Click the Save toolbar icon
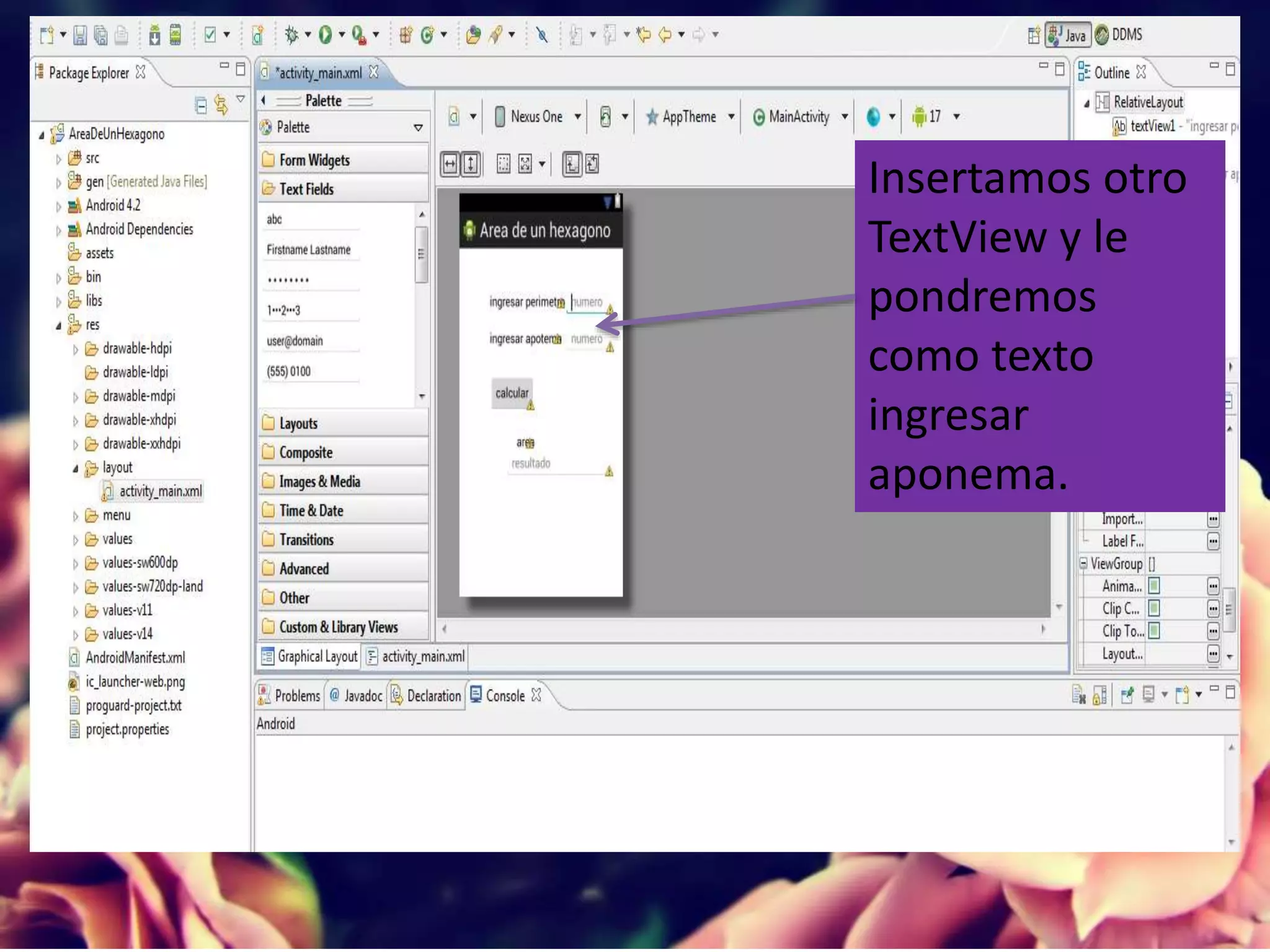Image resolution: width=1270 pixels, height=952 pixels. pos(80,35)
